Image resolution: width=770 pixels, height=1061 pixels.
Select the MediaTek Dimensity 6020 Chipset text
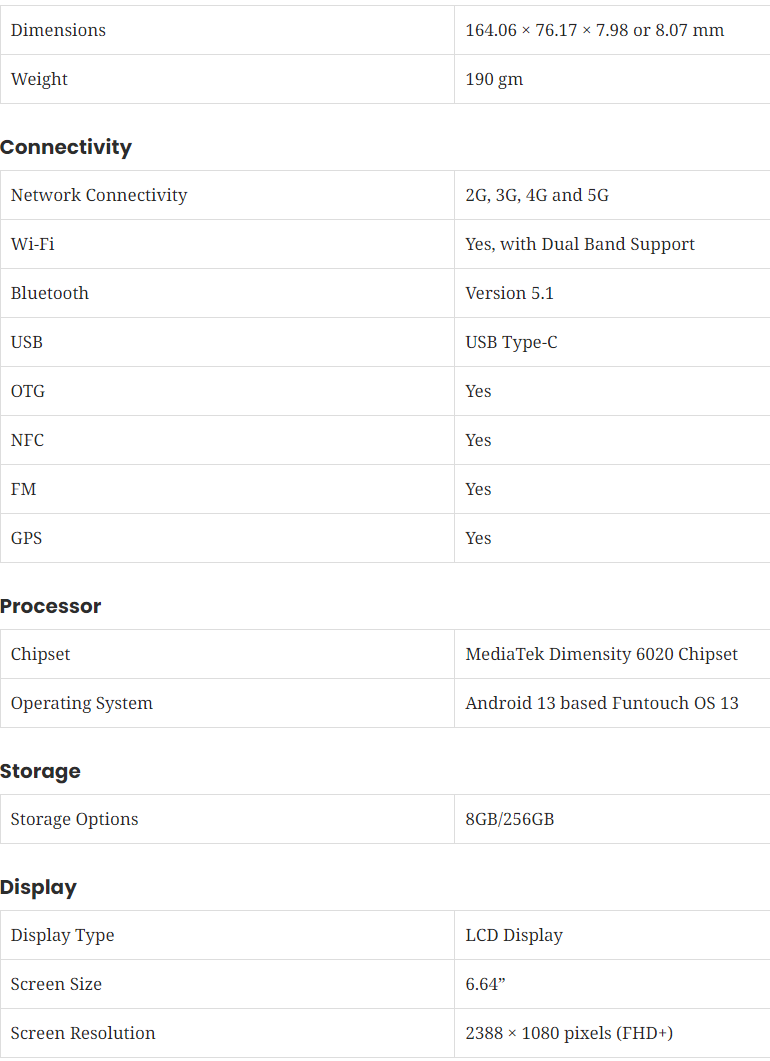tap(601, 654)
